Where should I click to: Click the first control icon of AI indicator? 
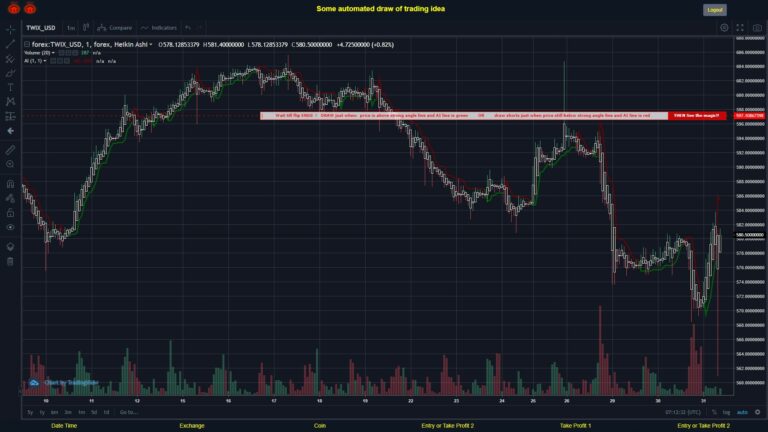(x=53, y=61)
